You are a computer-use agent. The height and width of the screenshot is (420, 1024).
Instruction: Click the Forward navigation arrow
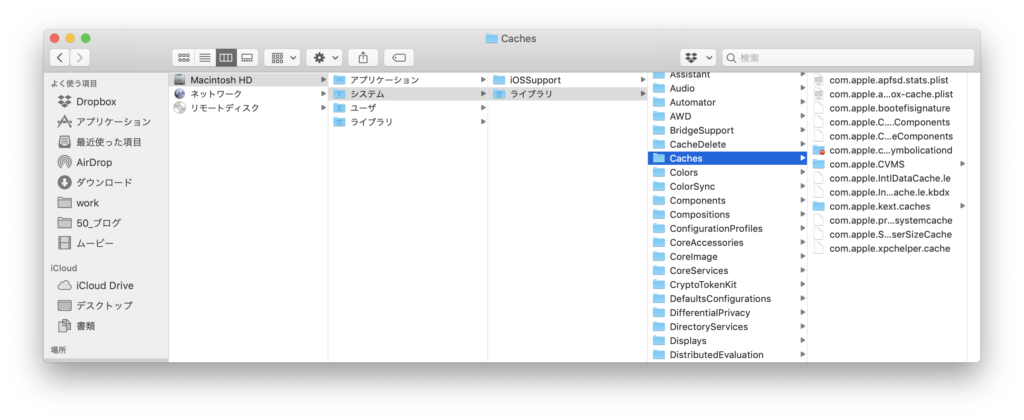80,58
